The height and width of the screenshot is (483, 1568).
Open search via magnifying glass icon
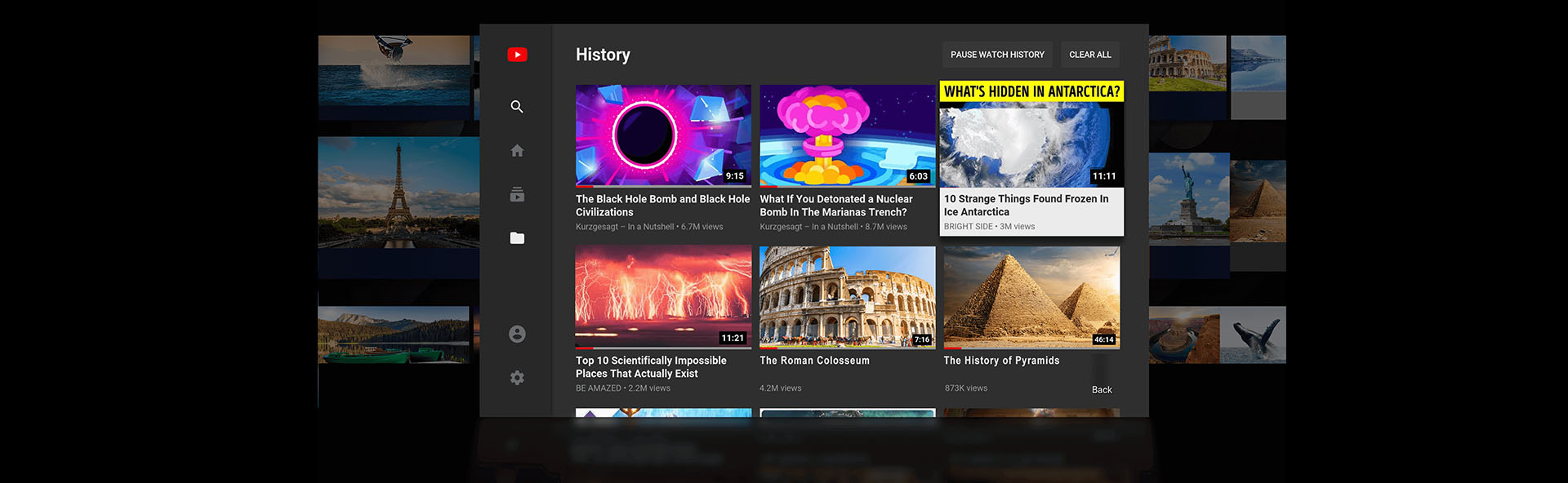pyautogui.click(x=517, y=107)
